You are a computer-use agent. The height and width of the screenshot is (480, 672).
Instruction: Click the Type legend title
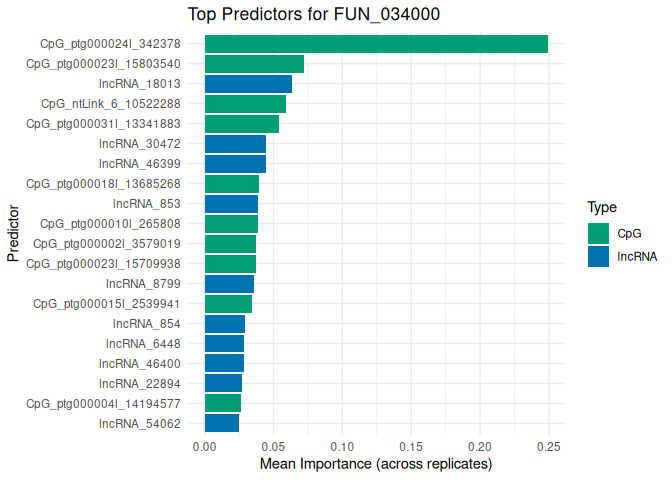pos(601,207)
